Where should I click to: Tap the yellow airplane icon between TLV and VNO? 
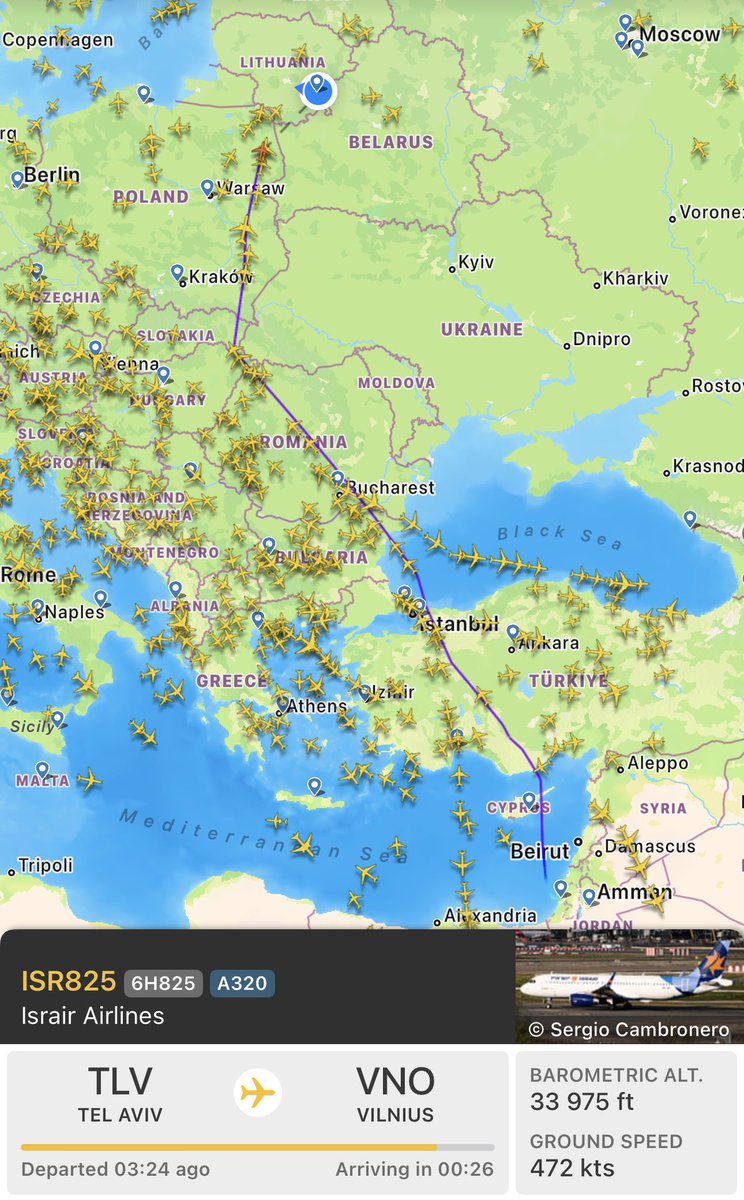(x=258, y=1093)
